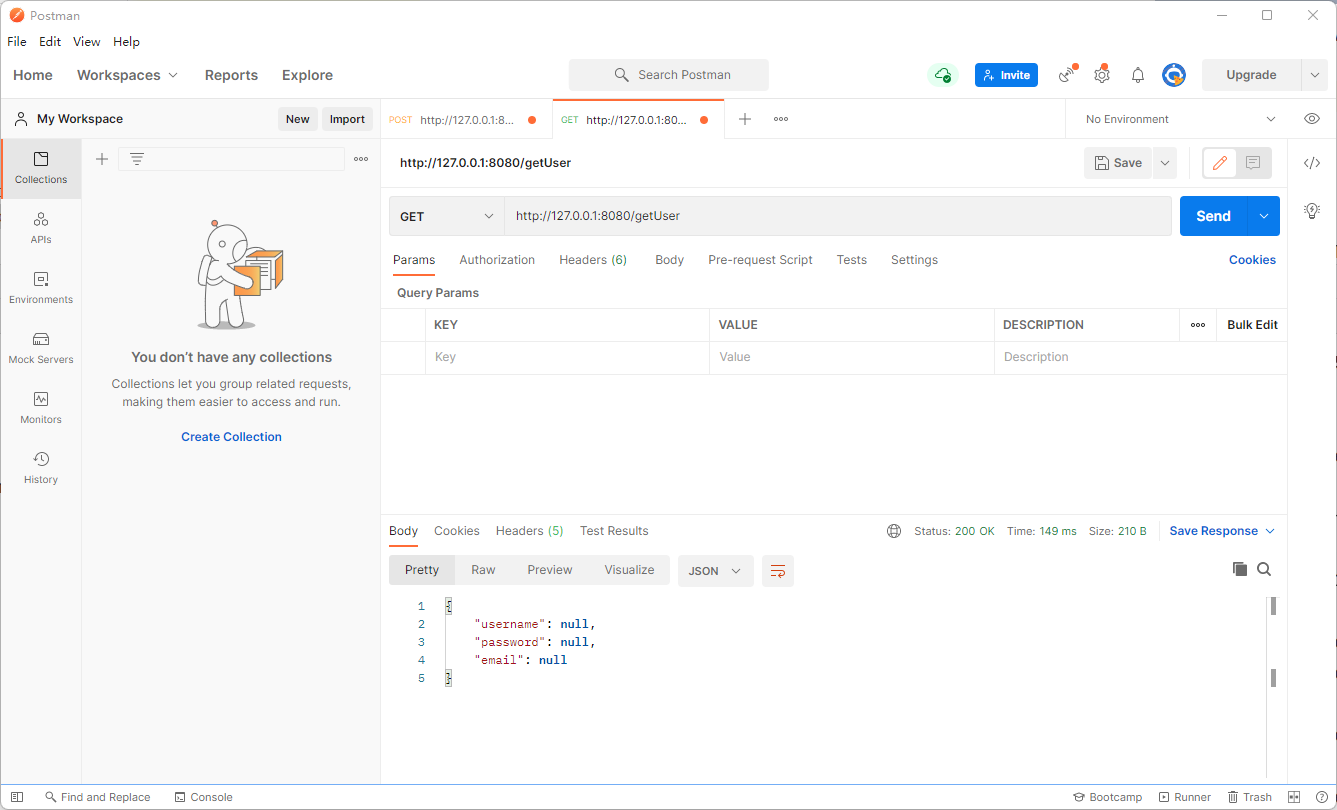The height and width of the screenshot is (810, 1337).
Task: Open the Collections sidebar panel
Action: pyautogui.click(x=41, y=168)
